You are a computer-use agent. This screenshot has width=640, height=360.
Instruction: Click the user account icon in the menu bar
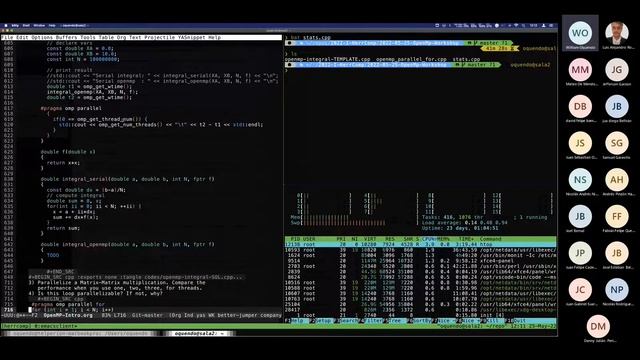point(543,25)
